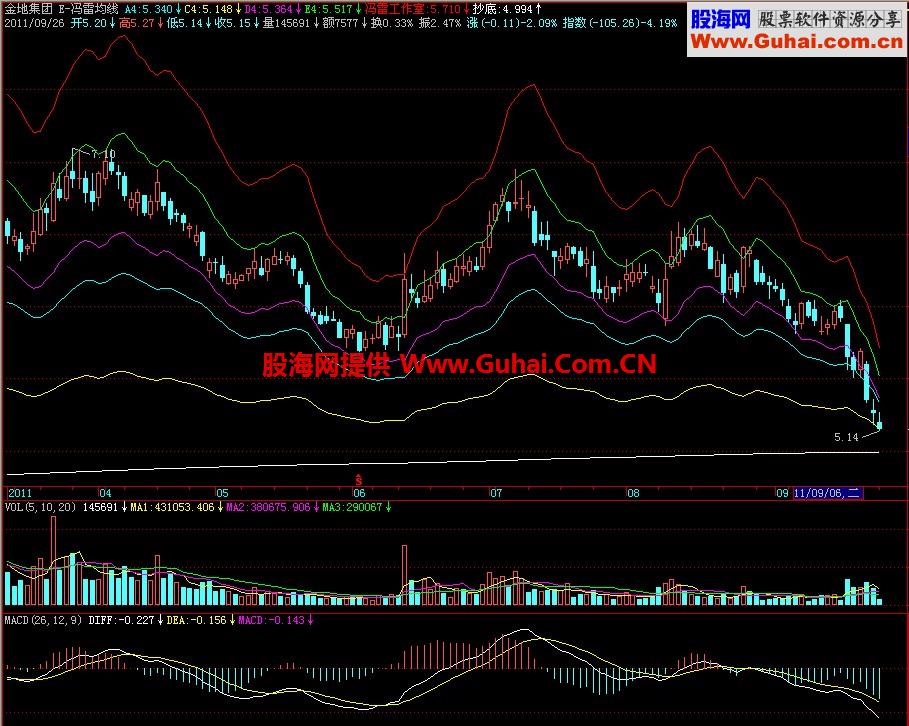Click the VOL(5,10,20) indicator title

40,507
